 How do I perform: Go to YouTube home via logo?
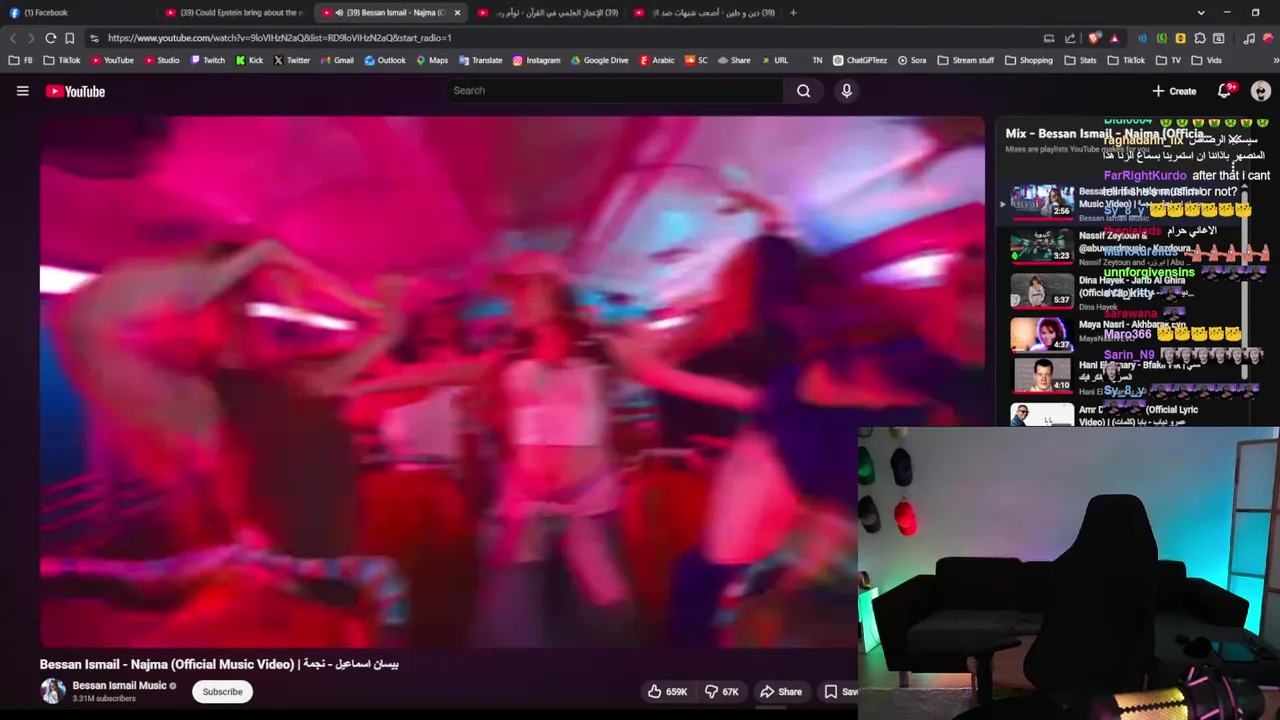click(75, 91)
